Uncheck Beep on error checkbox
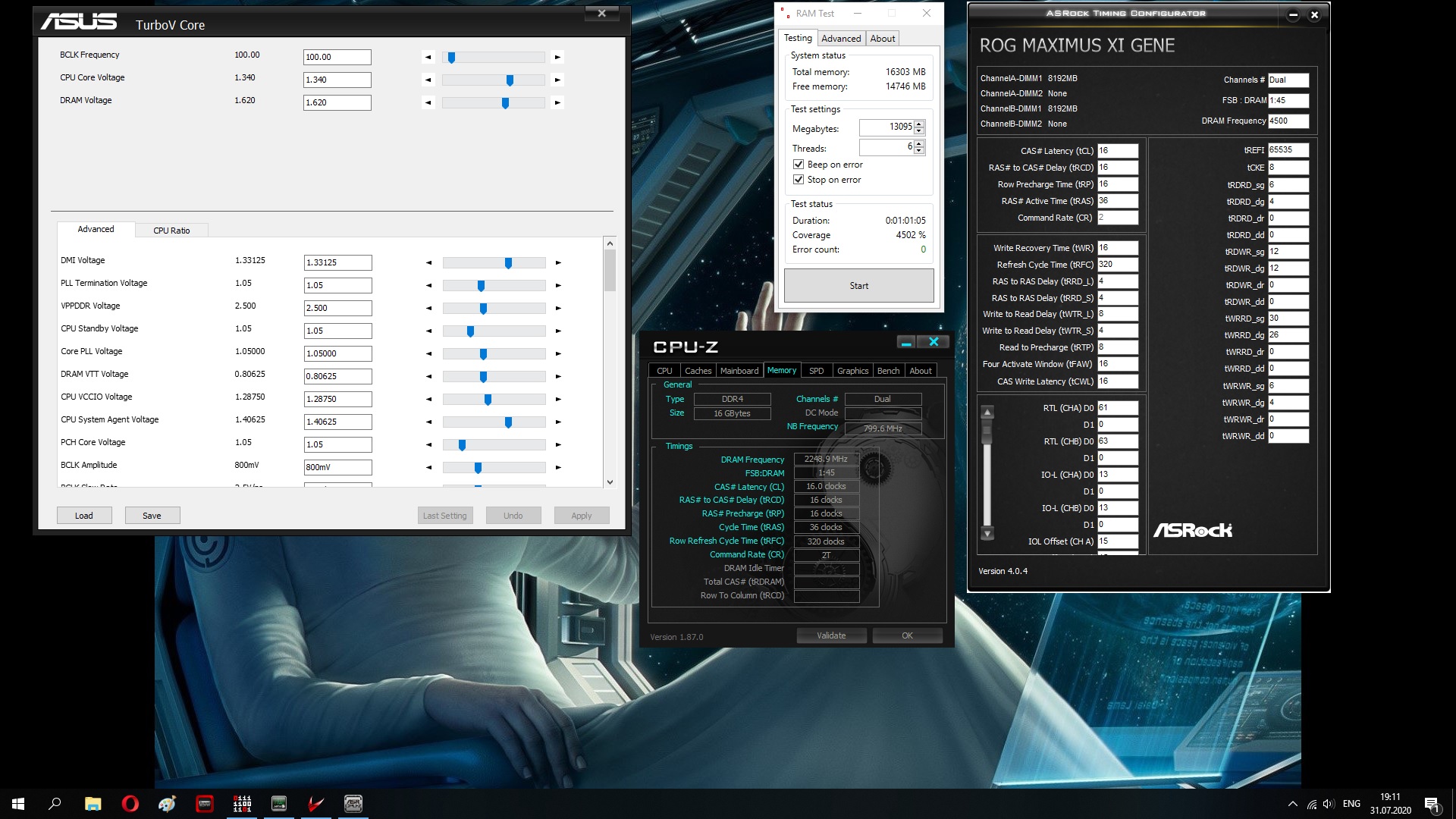This screenshot has width=1456, height=819. [x=799, y=165]
